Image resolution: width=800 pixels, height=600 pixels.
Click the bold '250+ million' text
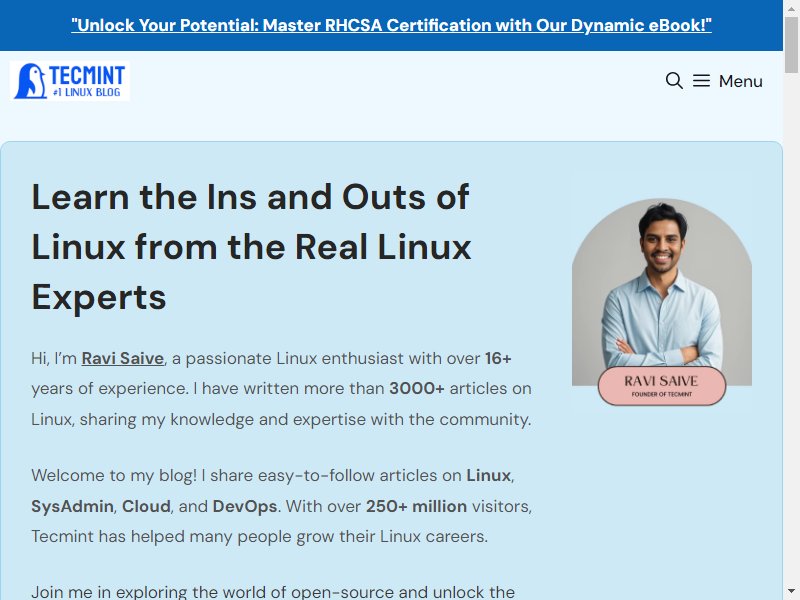(x=416, y=506)
